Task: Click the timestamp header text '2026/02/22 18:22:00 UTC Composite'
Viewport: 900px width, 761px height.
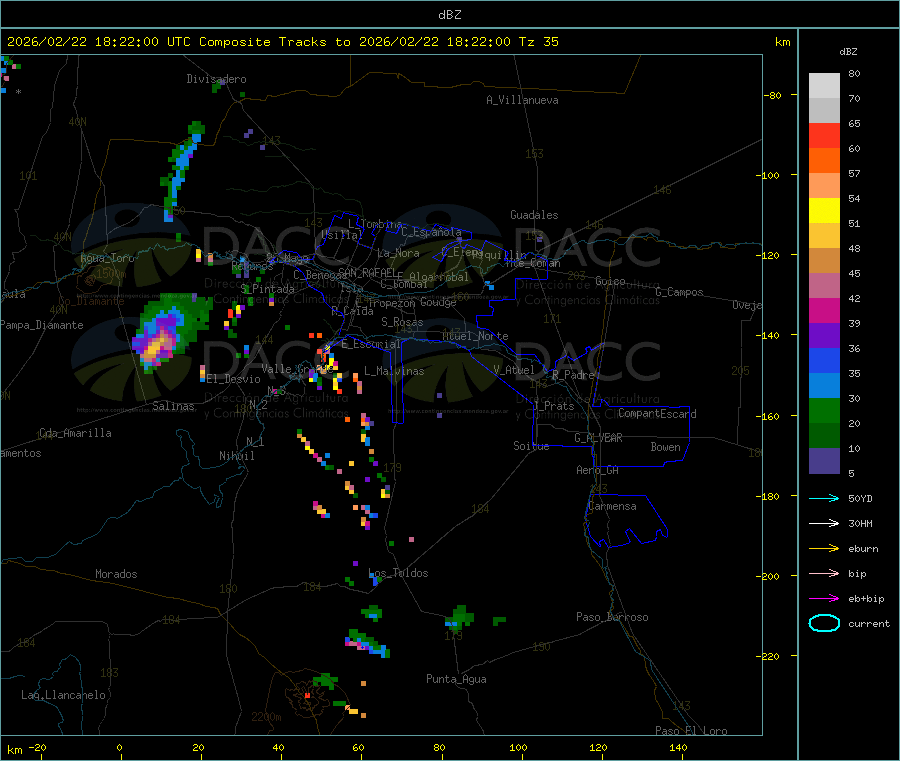Action: [138, 42]
